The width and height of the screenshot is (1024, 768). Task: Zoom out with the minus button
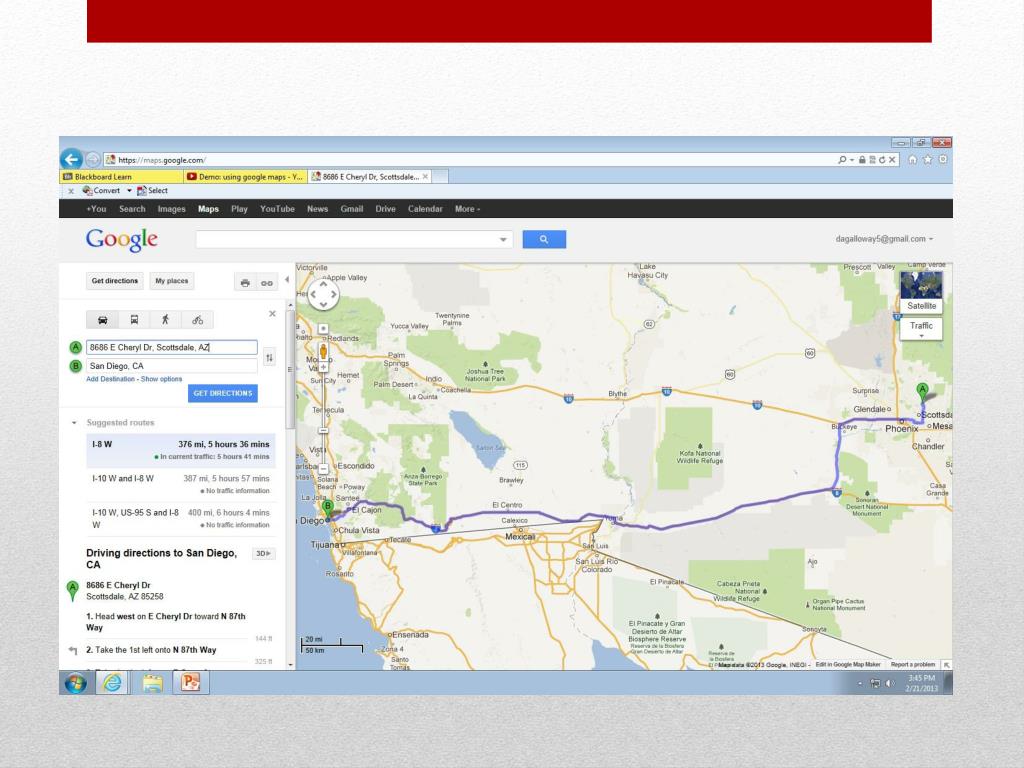[323, 469]
